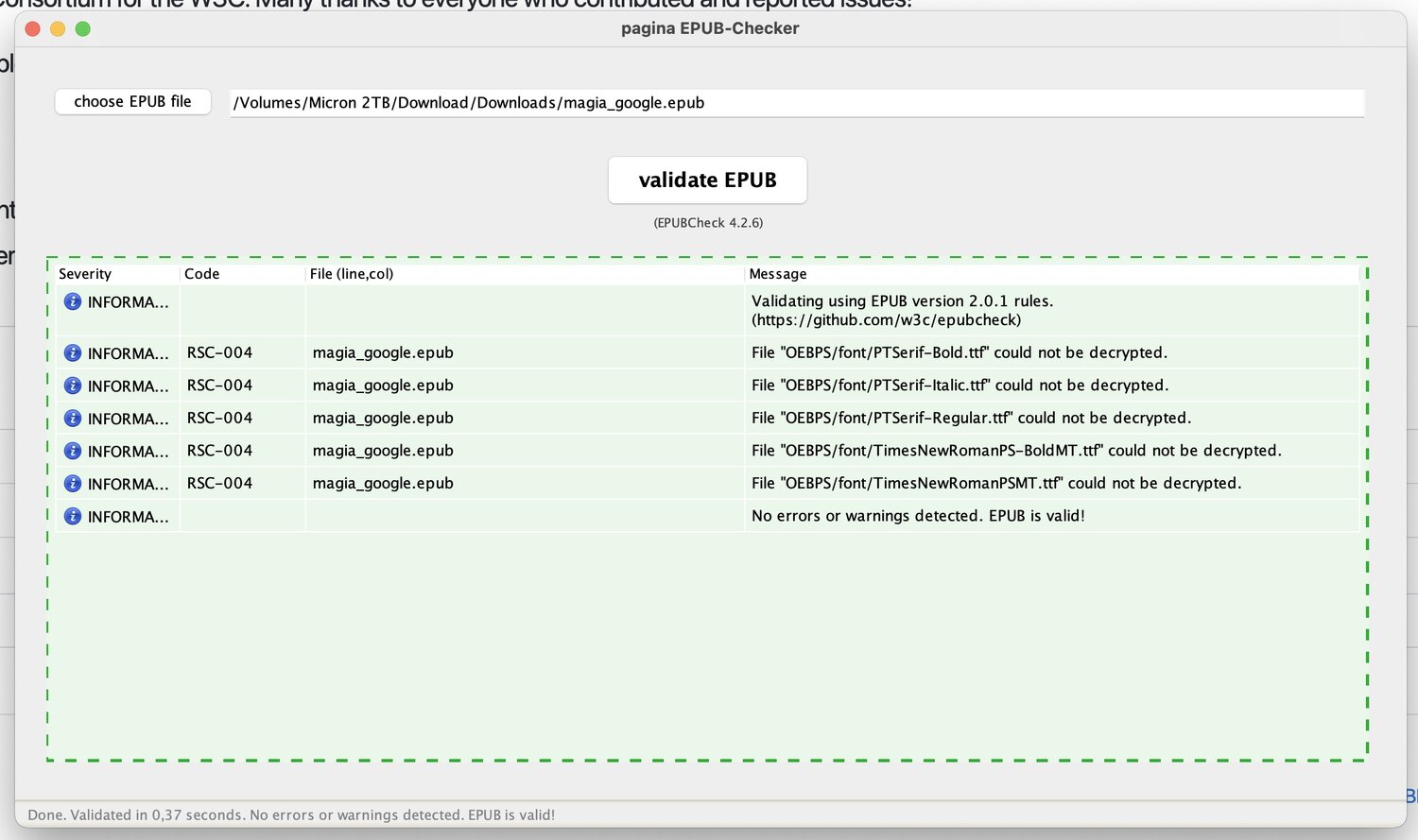
Task: Click the pagina EPUB-Checker window title
Action: (710, 28)
